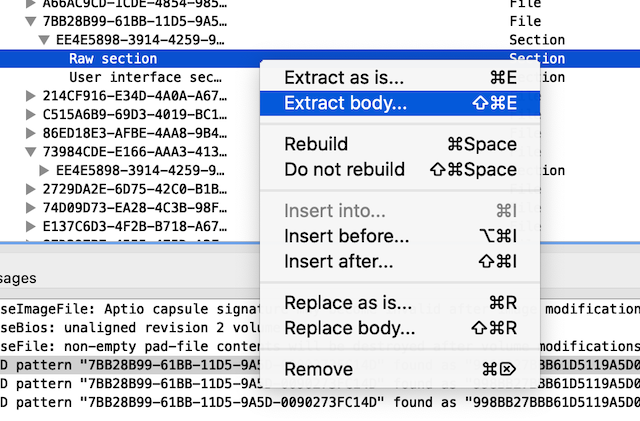
Task: Choose Replace as is... entry
Action: point(400,303)
